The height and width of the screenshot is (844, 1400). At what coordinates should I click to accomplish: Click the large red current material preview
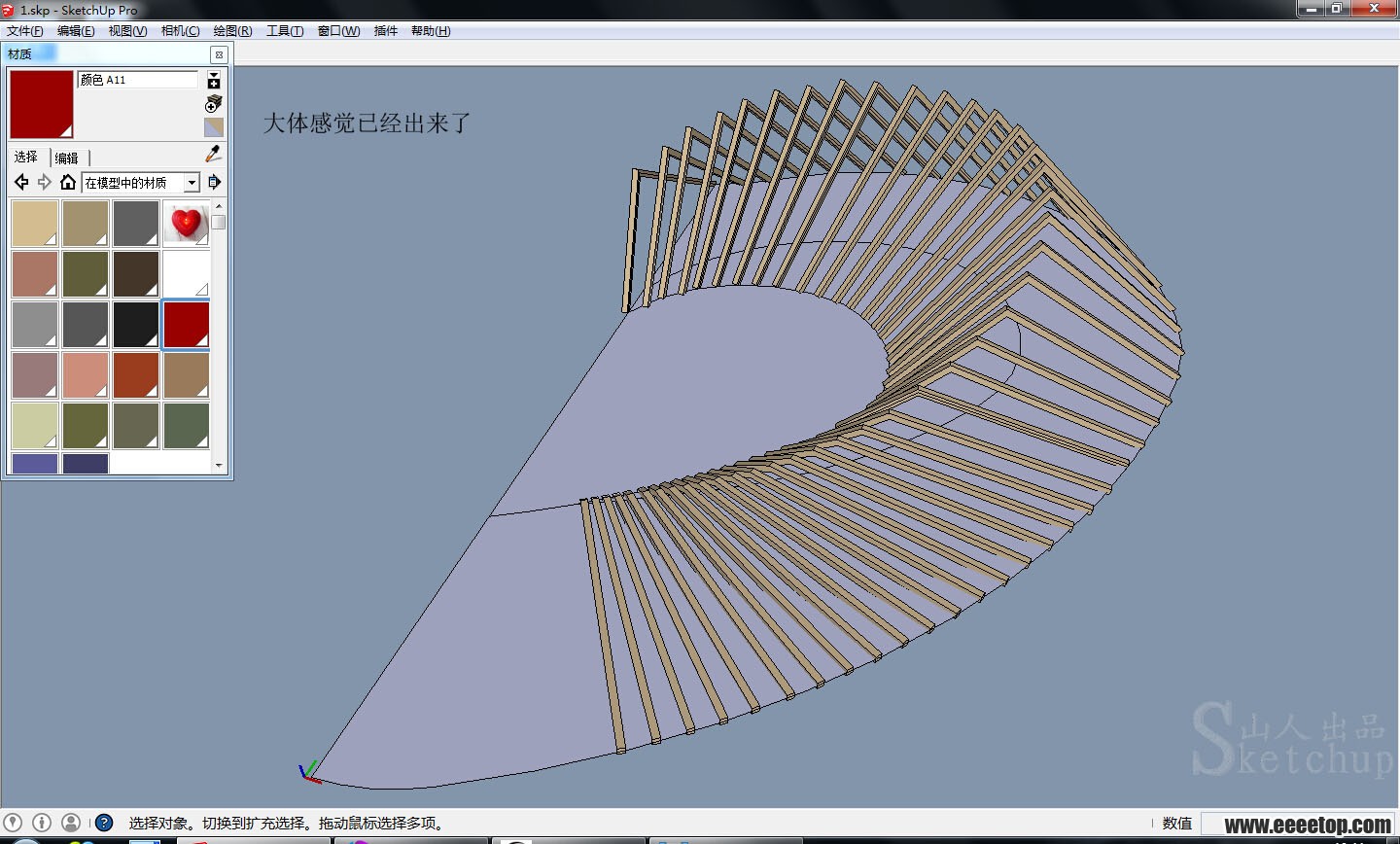pyautogui.click(x=42, y=104)
